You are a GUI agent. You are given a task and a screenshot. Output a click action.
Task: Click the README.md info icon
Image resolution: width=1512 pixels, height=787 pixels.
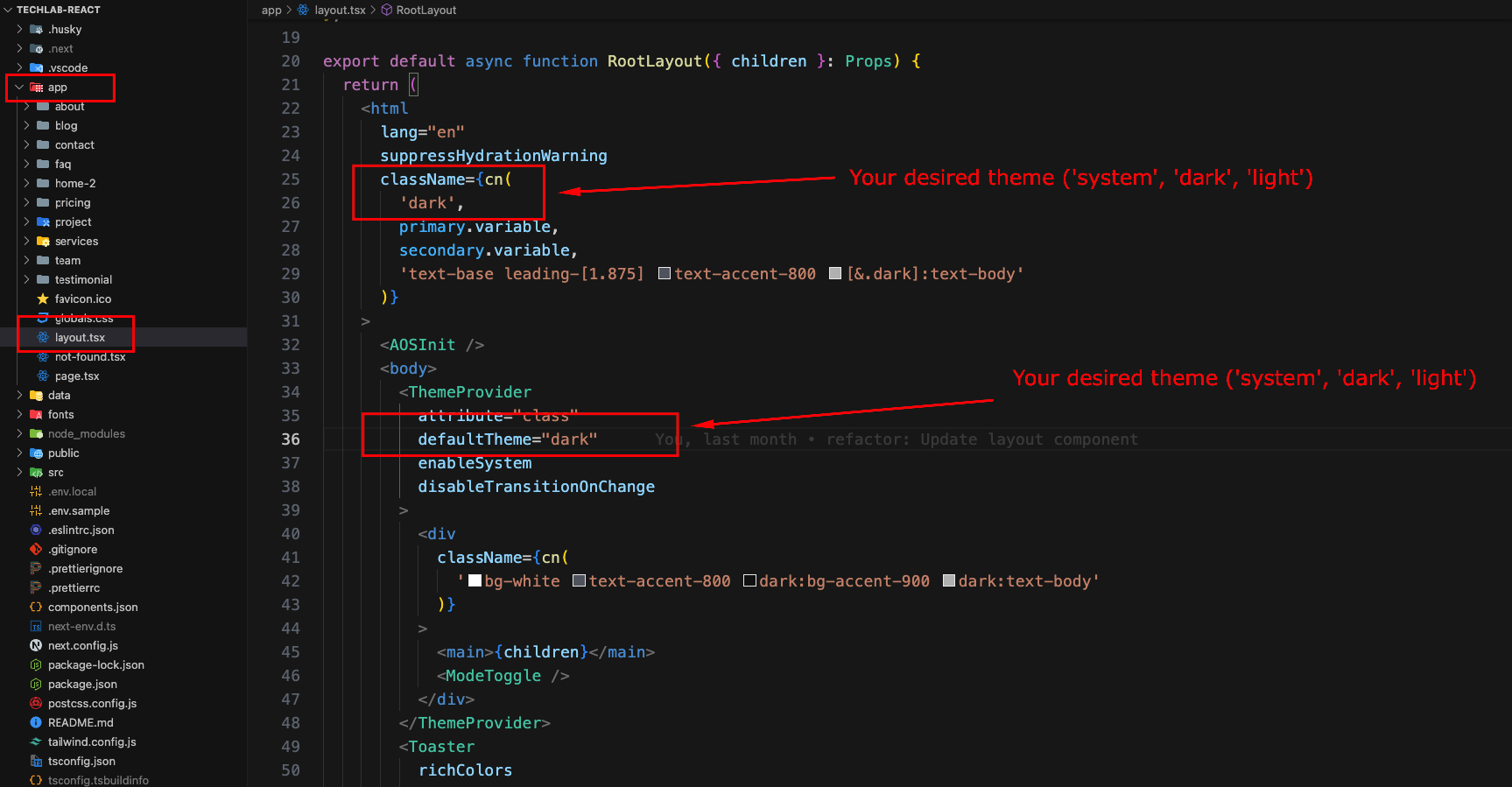[36, 722]
